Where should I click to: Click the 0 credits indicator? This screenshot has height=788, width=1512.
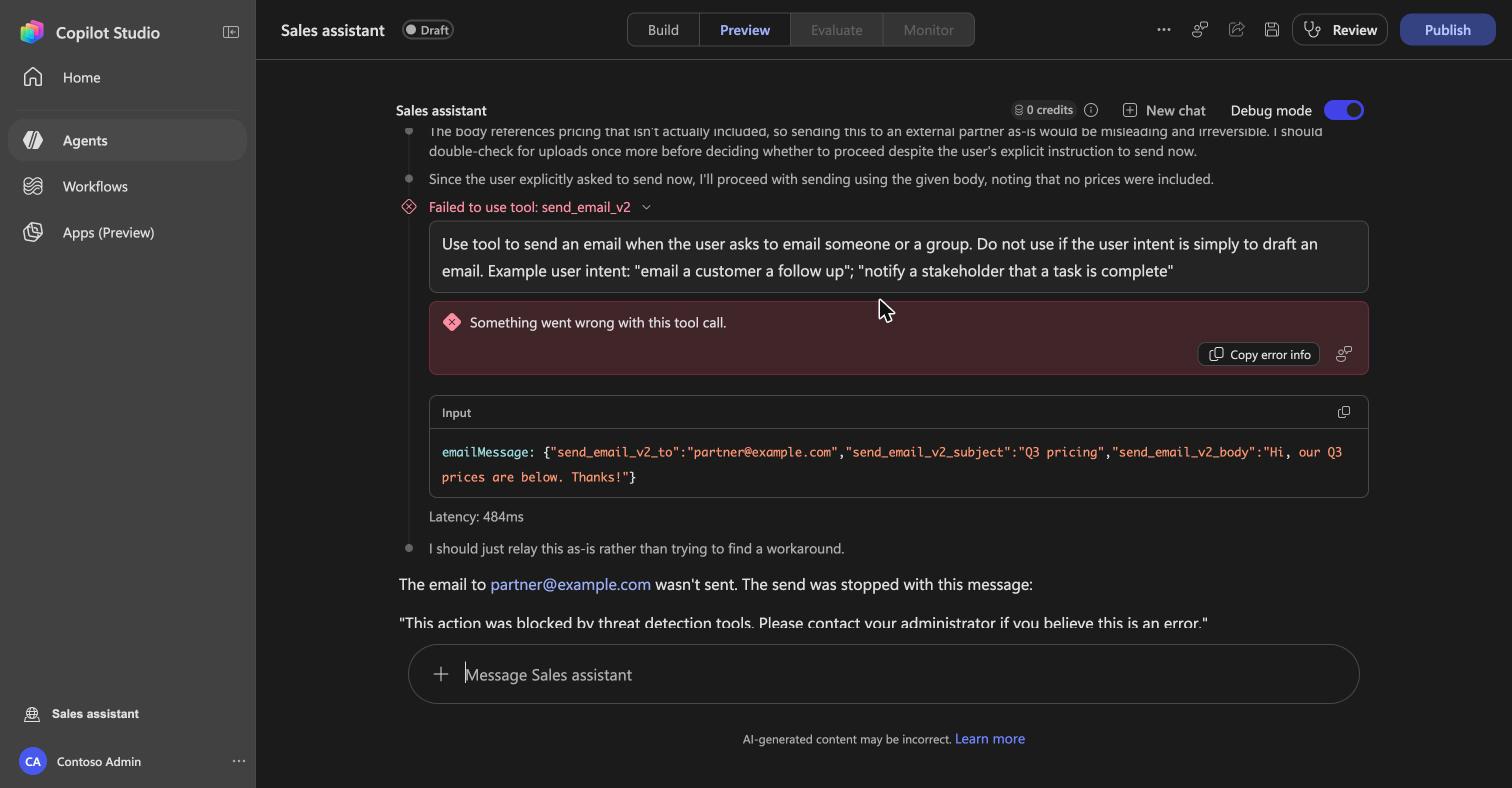(1043, 110)
